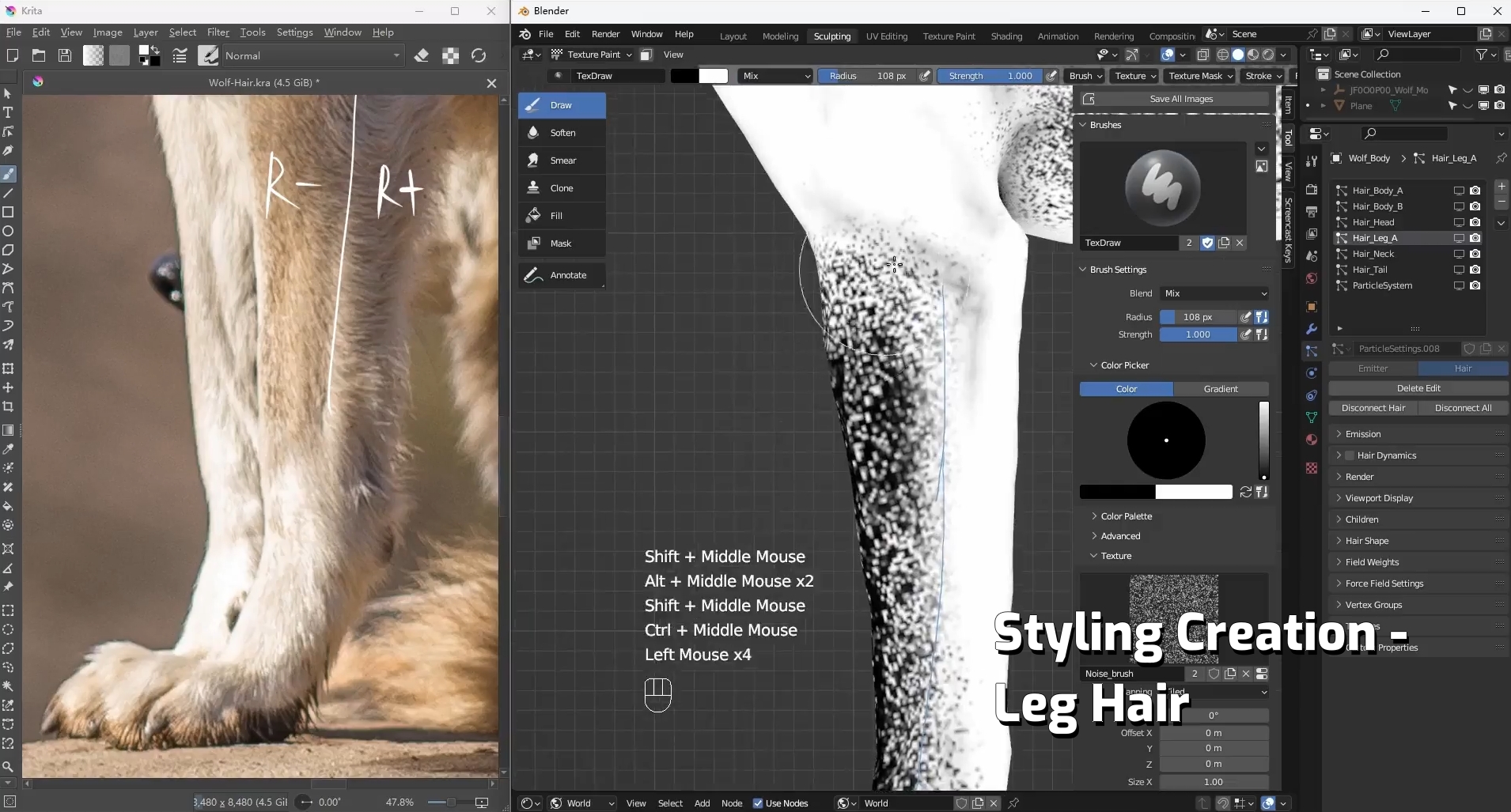Toggle render visibility for Hair_Tail
The height and width of the screenshot is (812, 1511).
pos(1475,270)
